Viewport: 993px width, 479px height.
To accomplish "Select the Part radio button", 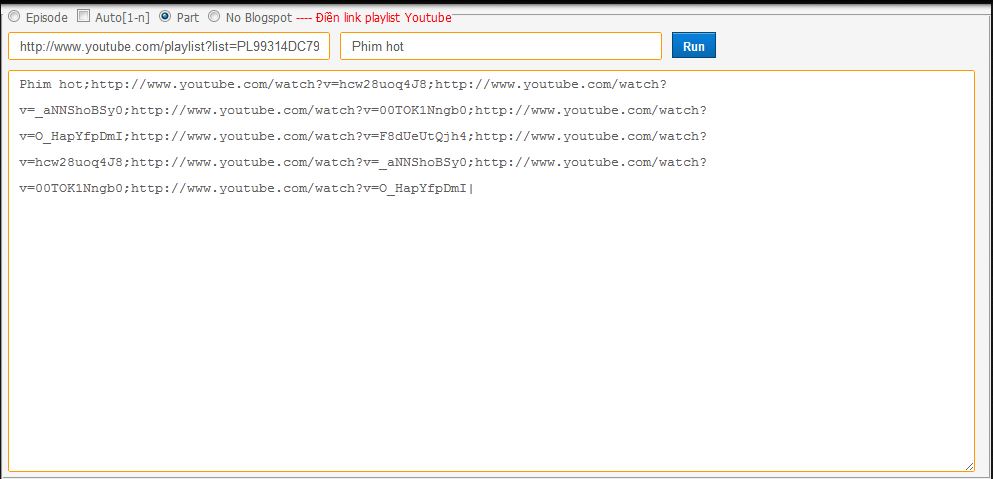I will point(165,16).
